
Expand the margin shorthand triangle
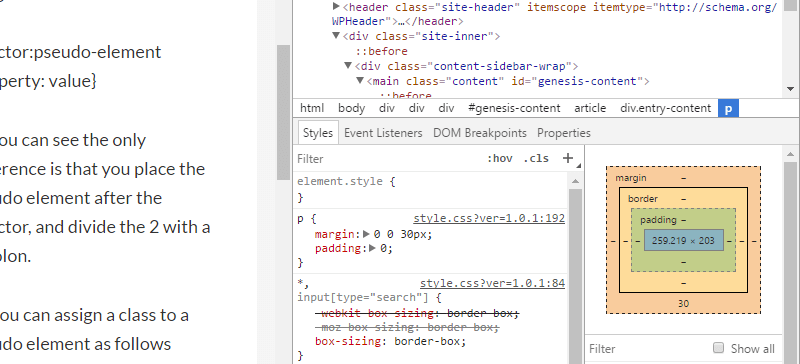point(366,234)
